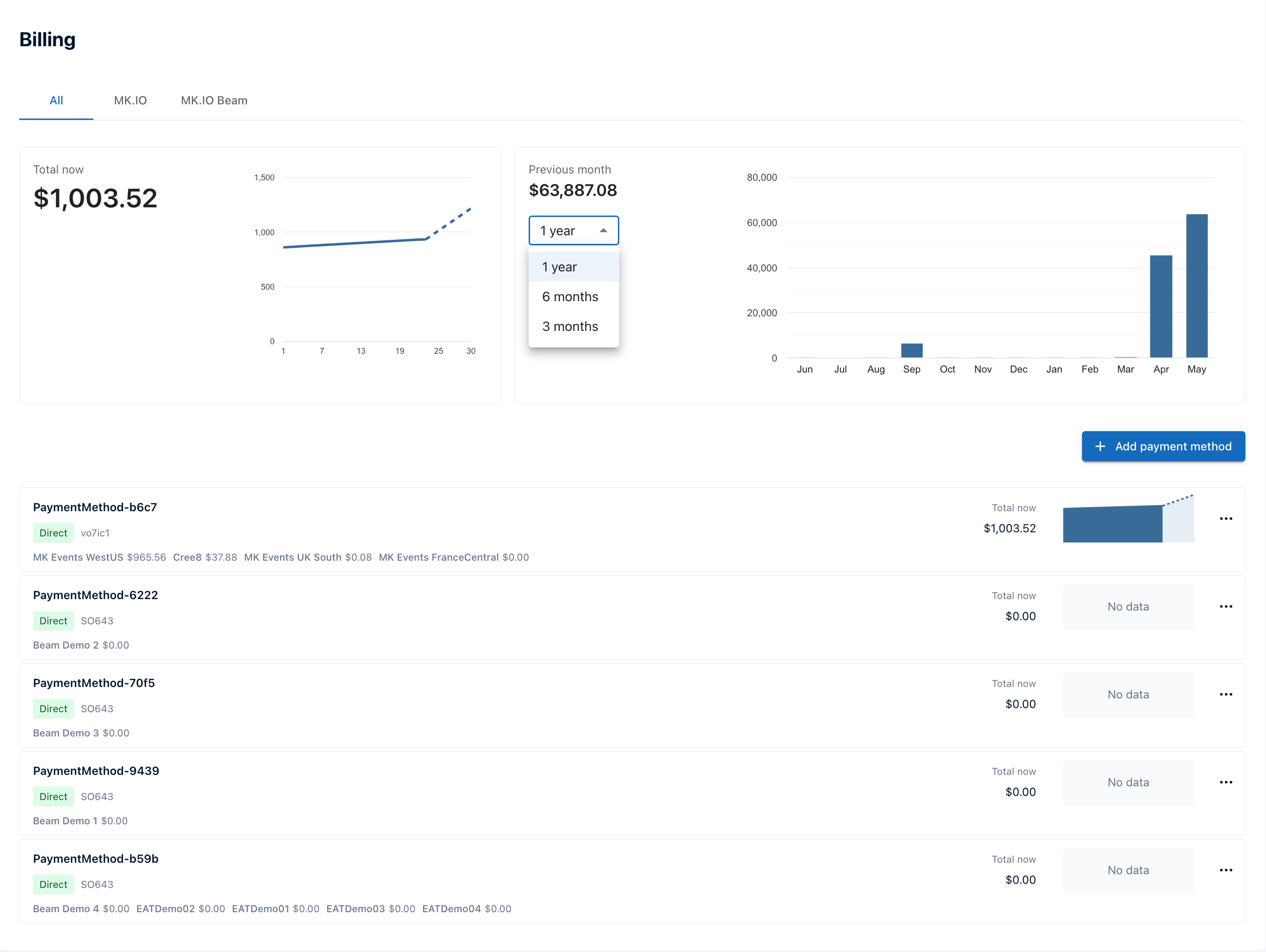Click the Apr bar in the monthly chart

click(x=1161, y=306)
